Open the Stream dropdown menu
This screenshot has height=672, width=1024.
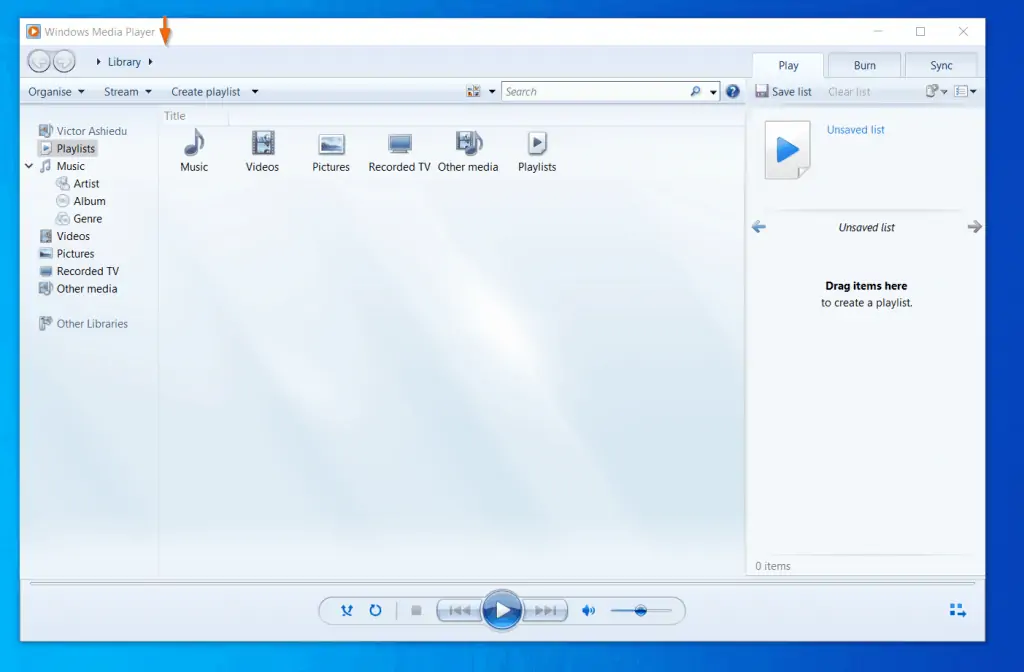tap(126, 91)
